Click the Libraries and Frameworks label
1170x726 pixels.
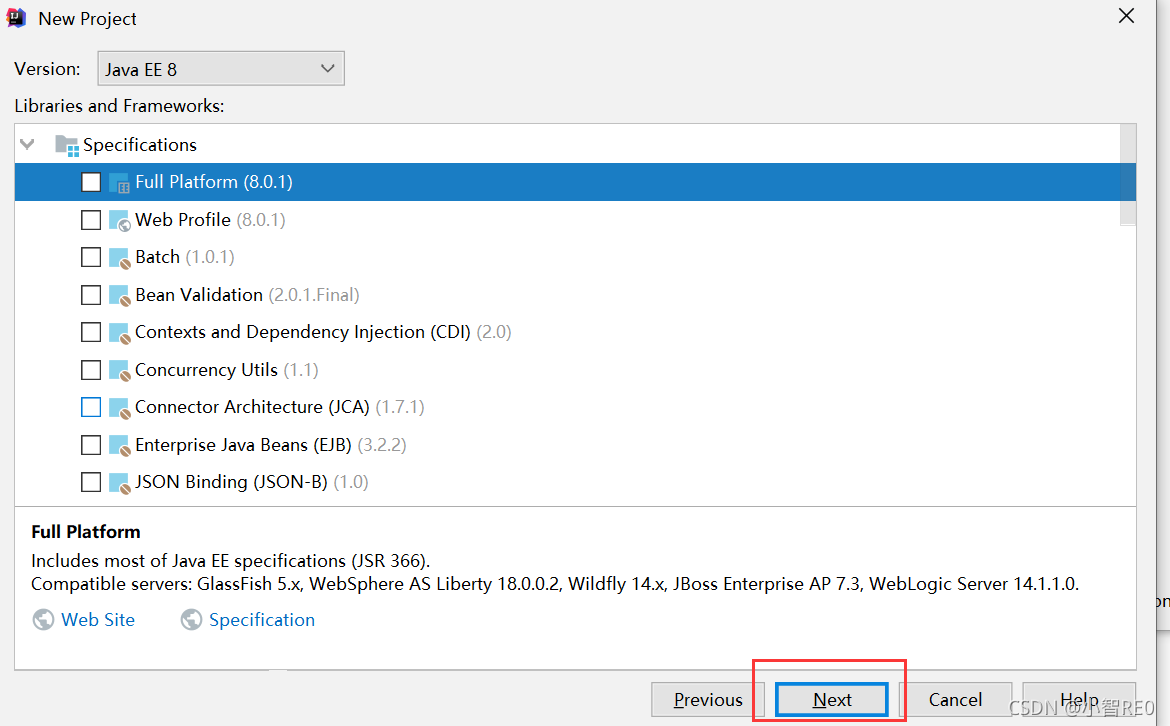coord(119,106)
